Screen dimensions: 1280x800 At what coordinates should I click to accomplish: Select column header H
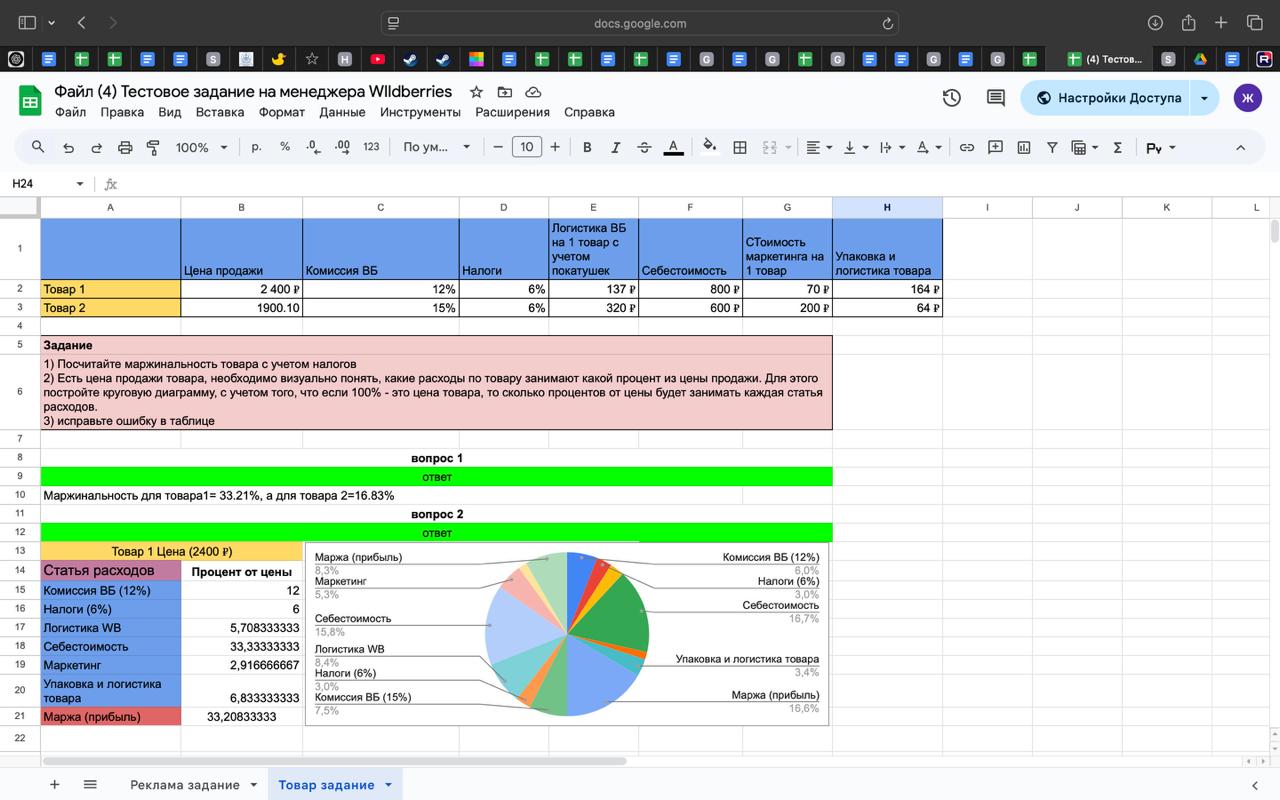(x=887, y=207)
